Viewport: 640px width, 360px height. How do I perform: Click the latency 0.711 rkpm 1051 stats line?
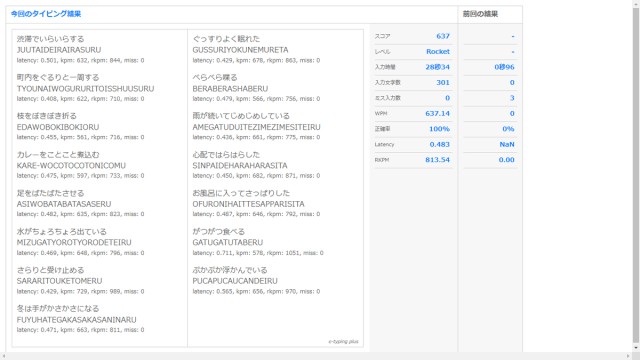(258, 253)
